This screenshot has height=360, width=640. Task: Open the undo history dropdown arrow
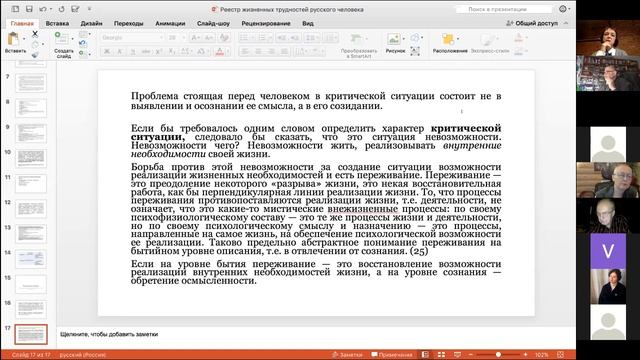click(51, 9)
